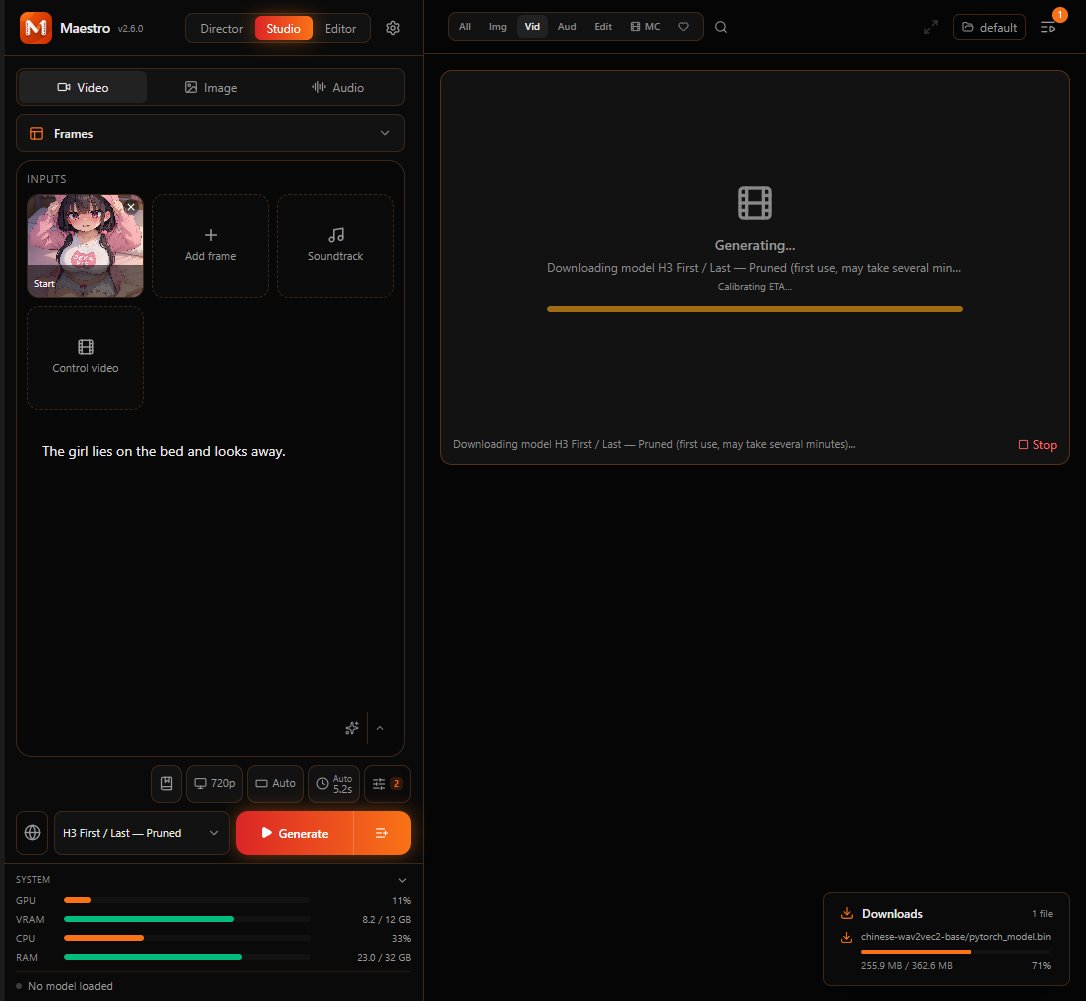This screenshot has height=1001, width=1086.
Task: Expand the Frames mode dropdown
Action: (211, 133)
